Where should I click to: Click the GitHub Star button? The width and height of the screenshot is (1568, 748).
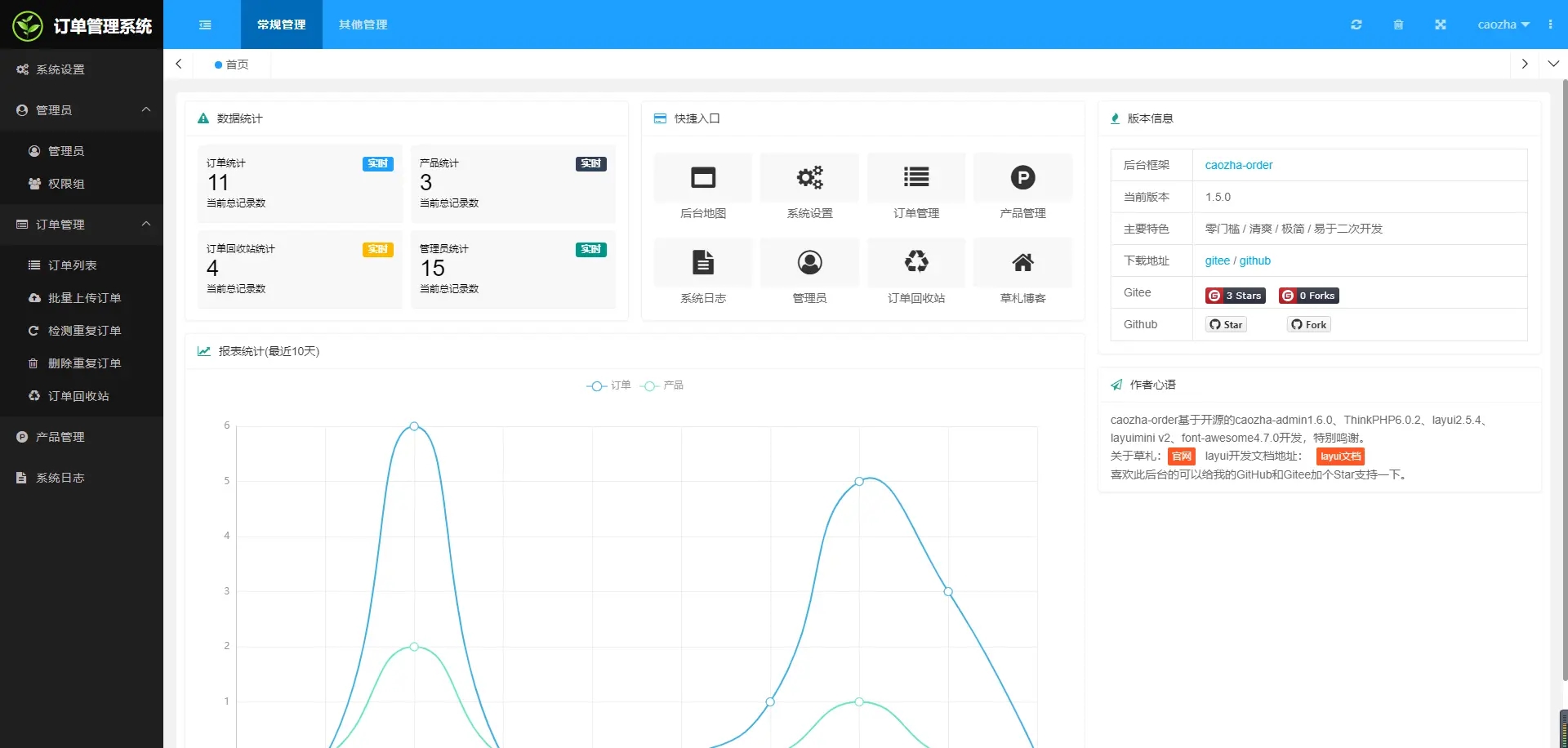point(1226,324)
